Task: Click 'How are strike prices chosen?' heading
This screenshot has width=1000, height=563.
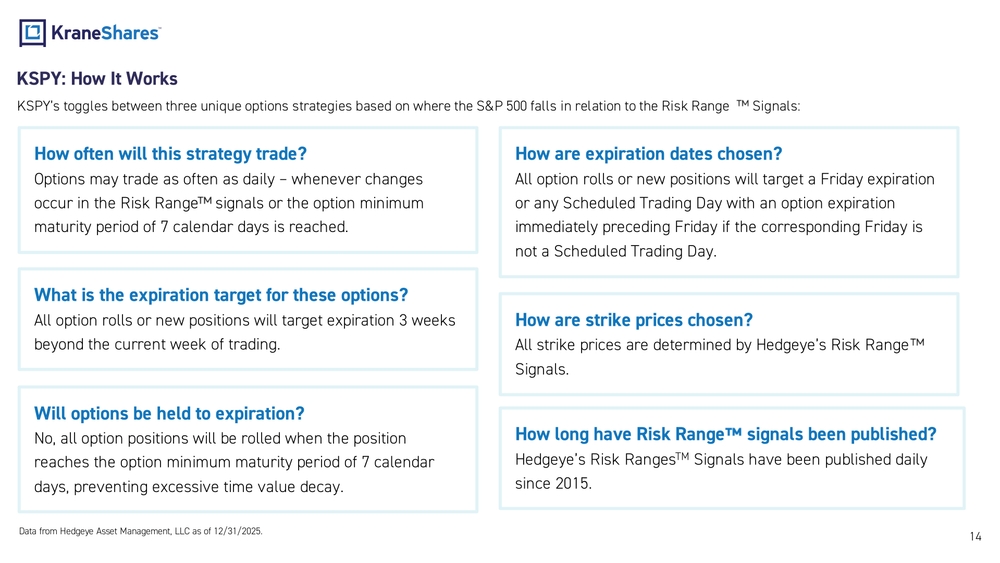Action: [x=633, y=320]
